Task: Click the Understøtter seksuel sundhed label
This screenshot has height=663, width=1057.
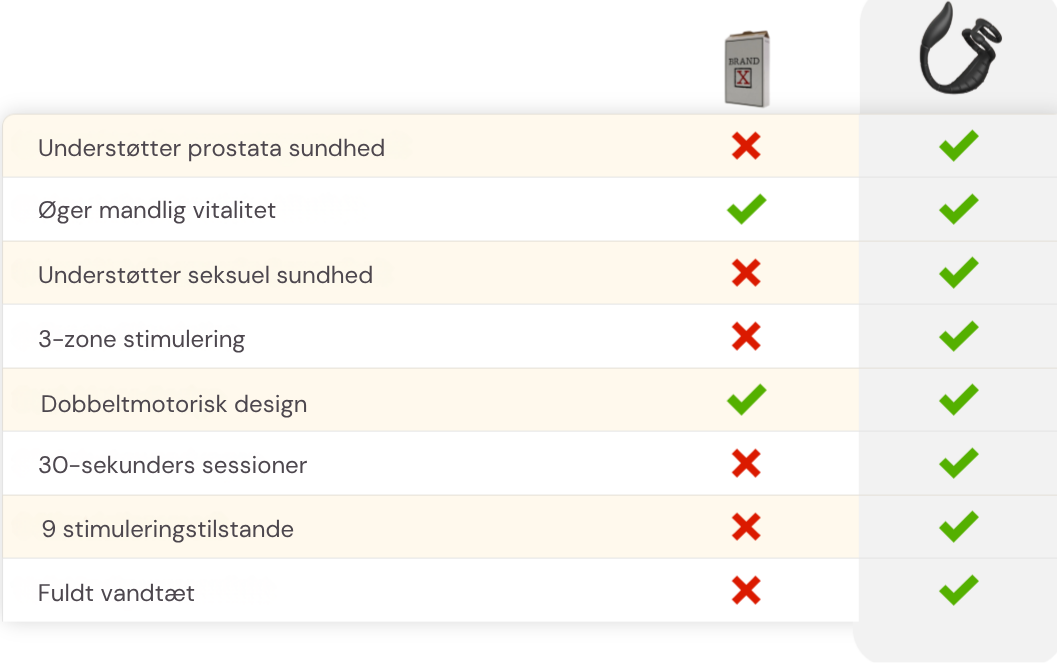Action: click(206, 275)
